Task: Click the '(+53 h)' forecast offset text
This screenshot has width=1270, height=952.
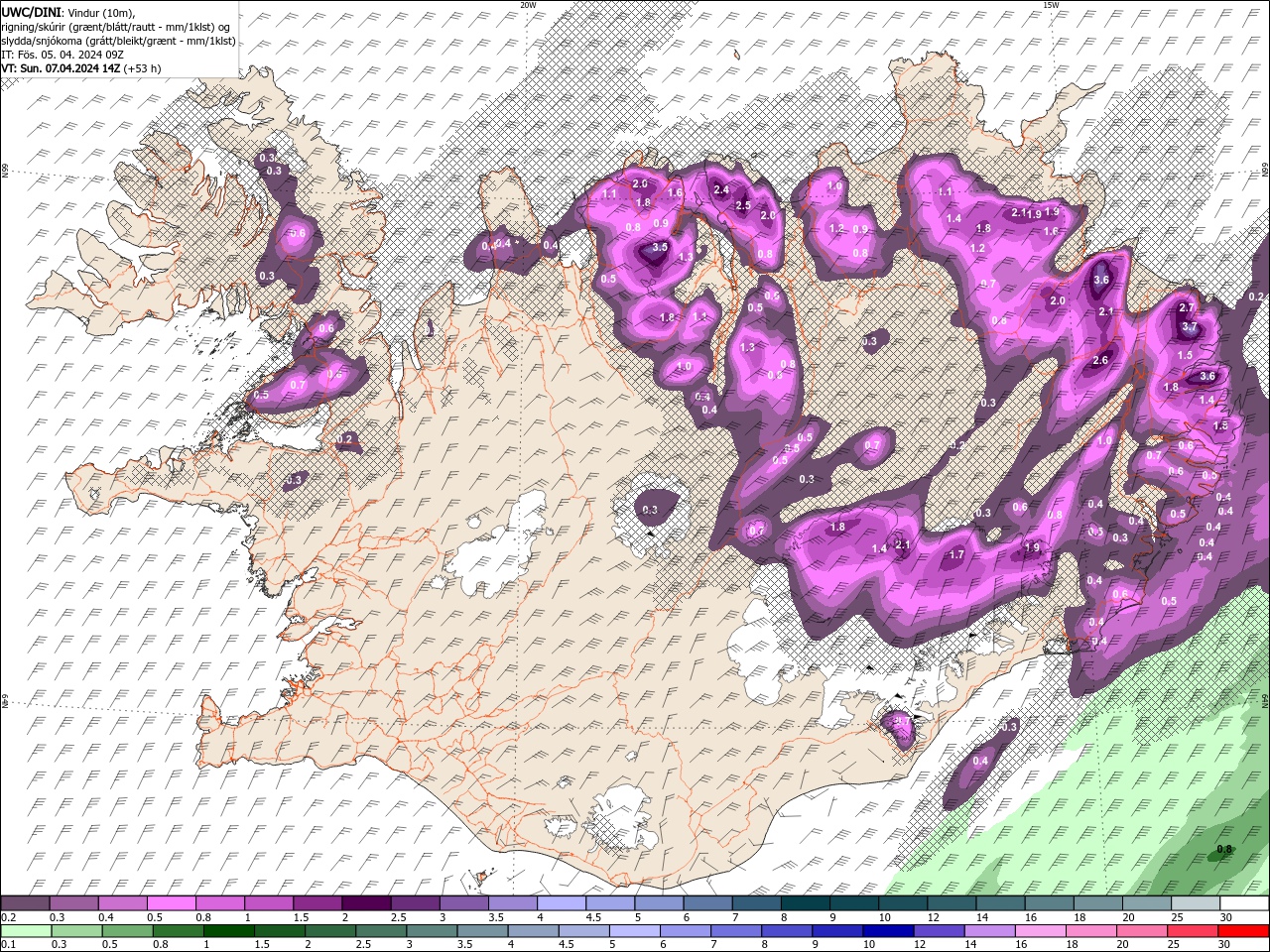Action: coord(143,68)
